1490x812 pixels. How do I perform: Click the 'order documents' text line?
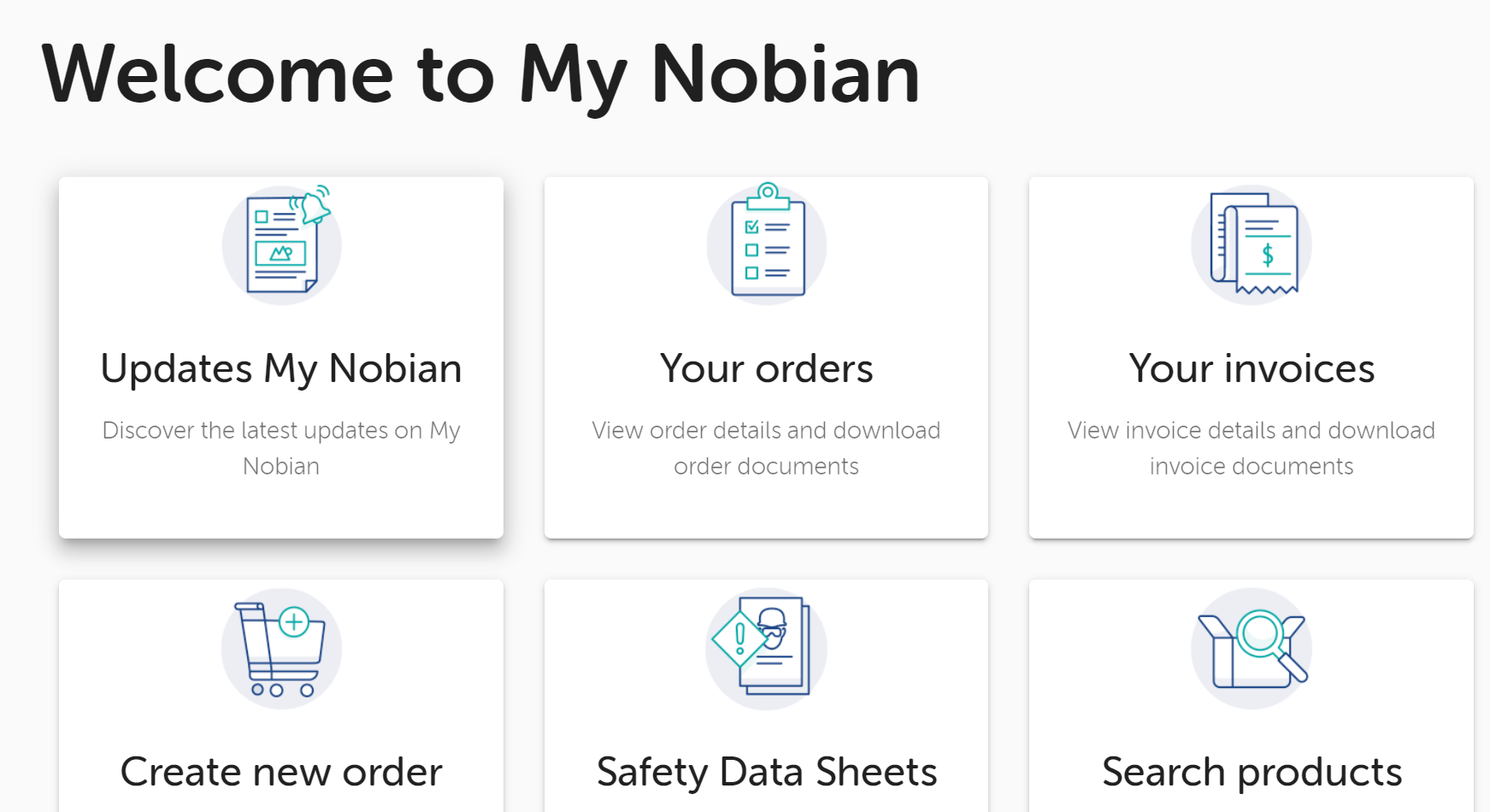766,467
